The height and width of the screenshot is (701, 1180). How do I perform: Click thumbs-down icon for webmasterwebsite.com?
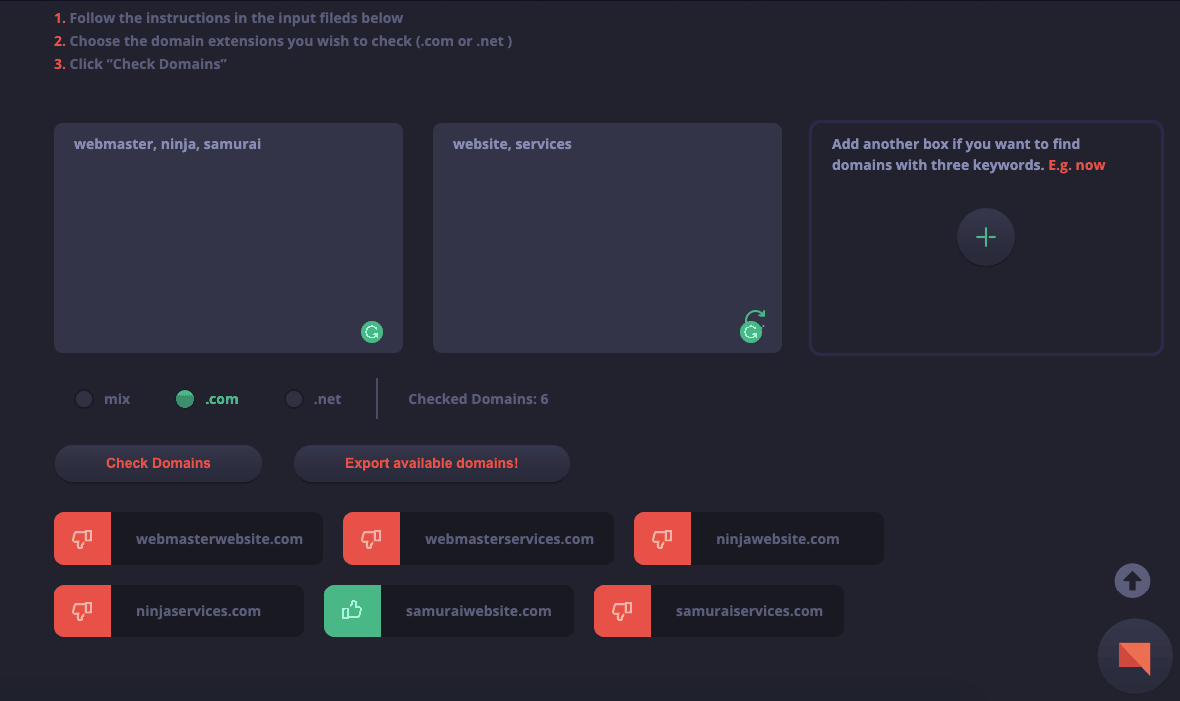pyautogui.click(x=82, y=538)
